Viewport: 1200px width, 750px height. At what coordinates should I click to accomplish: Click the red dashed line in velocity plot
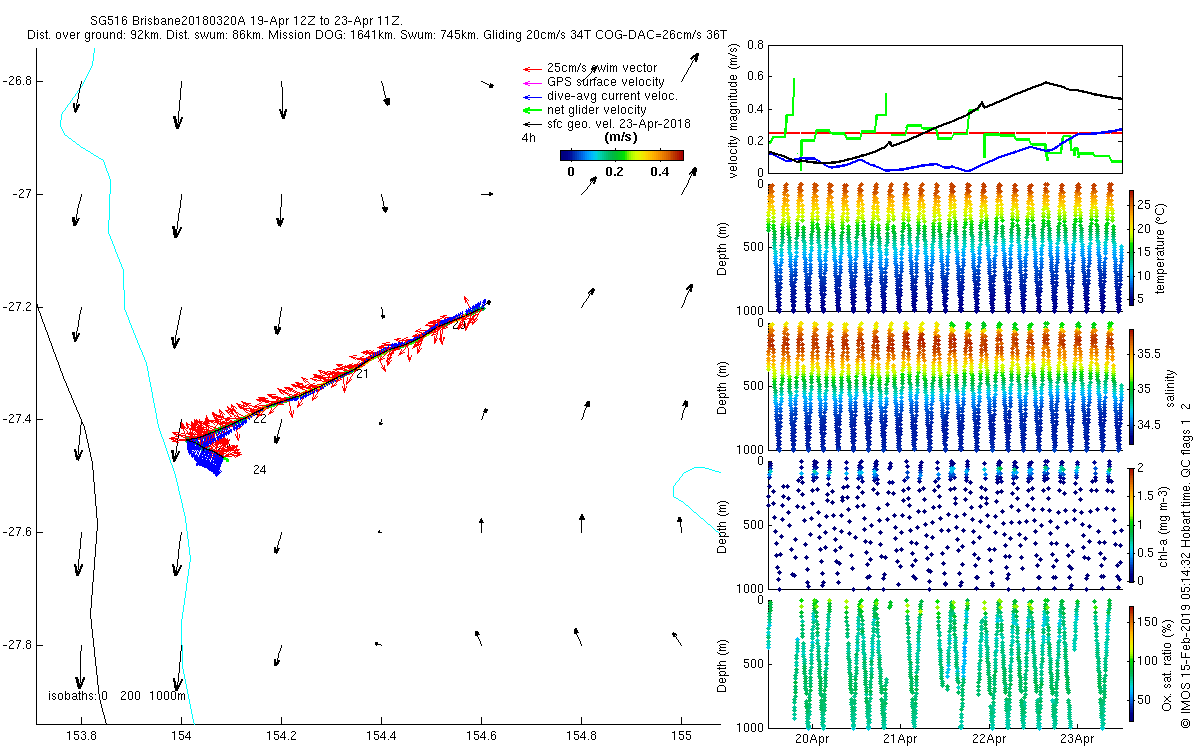click(x=945, y=133)
